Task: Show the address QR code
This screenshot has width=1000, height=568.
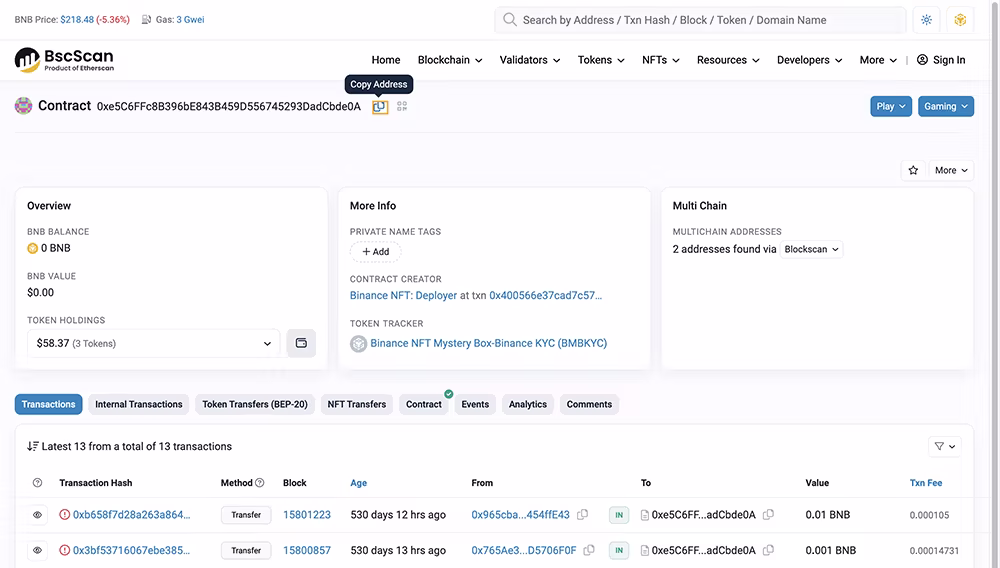Action: point(402,106)
